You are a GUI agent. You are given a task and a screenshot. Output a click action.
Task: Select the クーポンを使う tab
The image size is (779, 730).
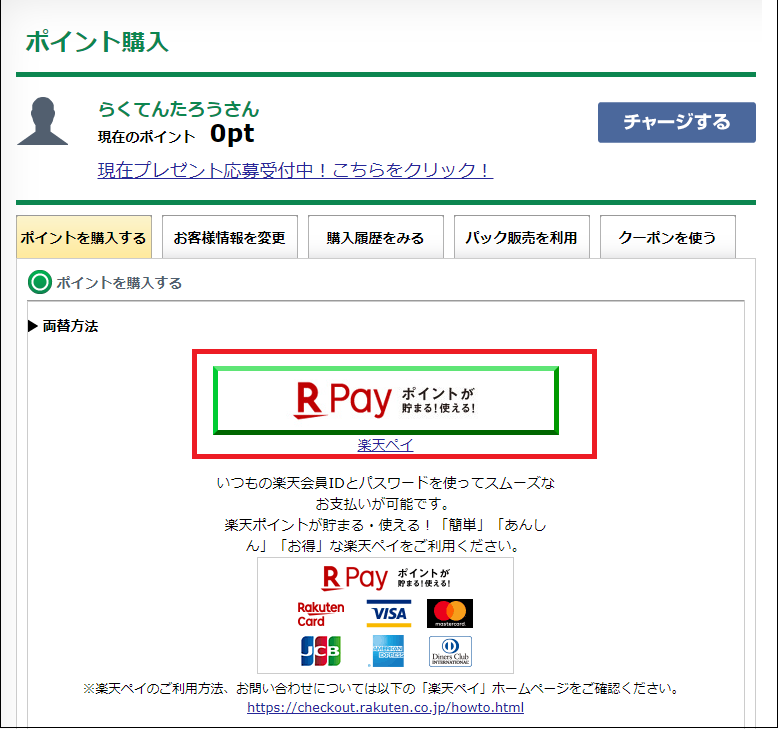tap(668, 237)
